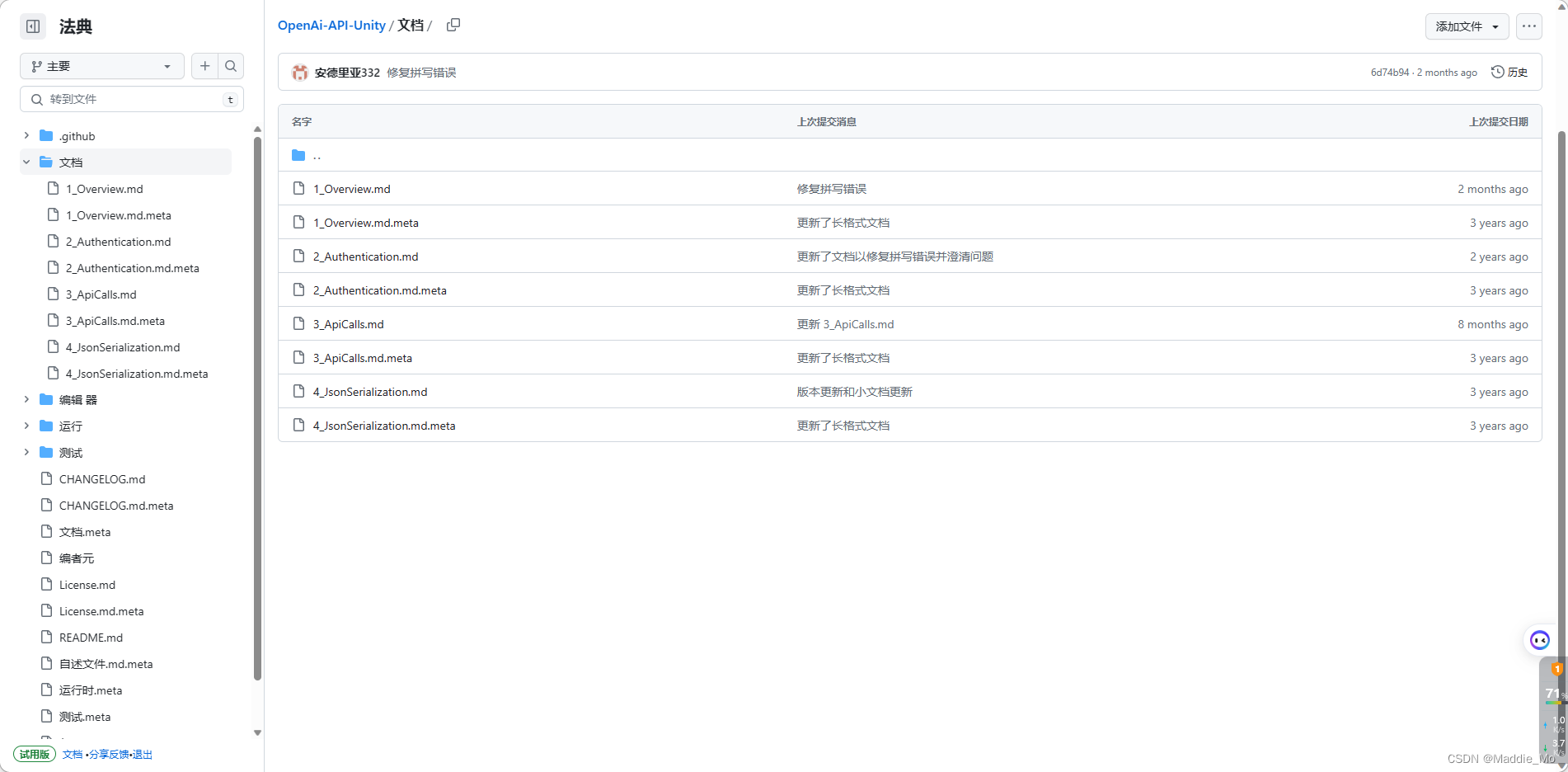Screen dimensions: 1568x772
Task: Click the branch icon in 主要 selector
Action: coord(36,66)
